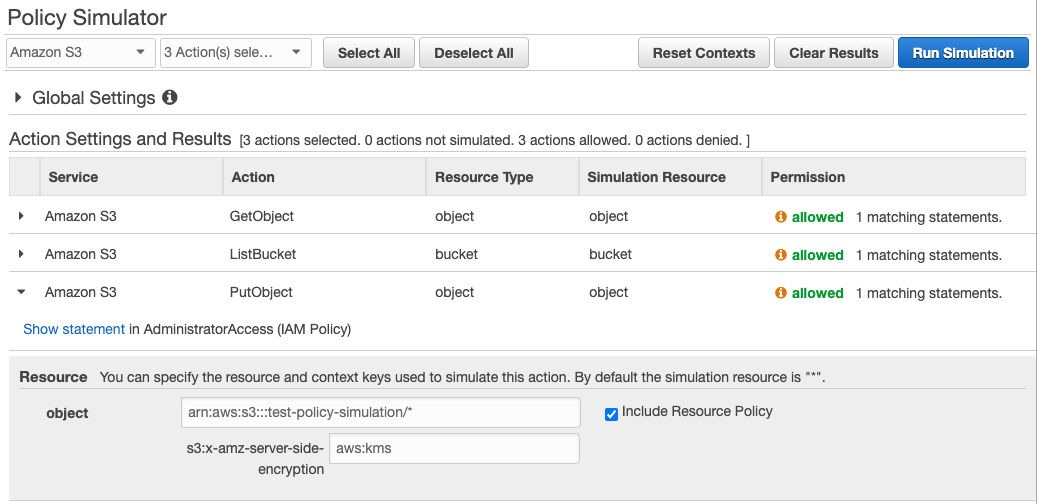Click the GetObject allowed info icon
This screenshot has width=1039, height=504.
pyautogui.click(x=781, y=217)
